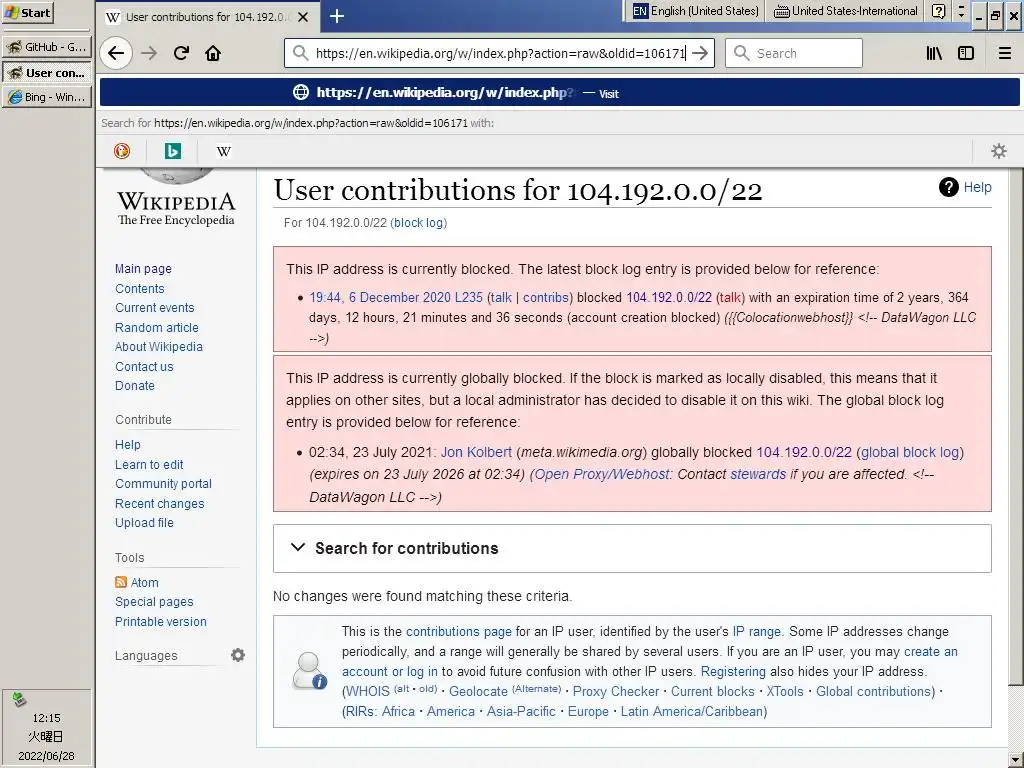Open Printable version link
Image resolution: width=1024 pixels, height=768 pixels.
point(161,621)
